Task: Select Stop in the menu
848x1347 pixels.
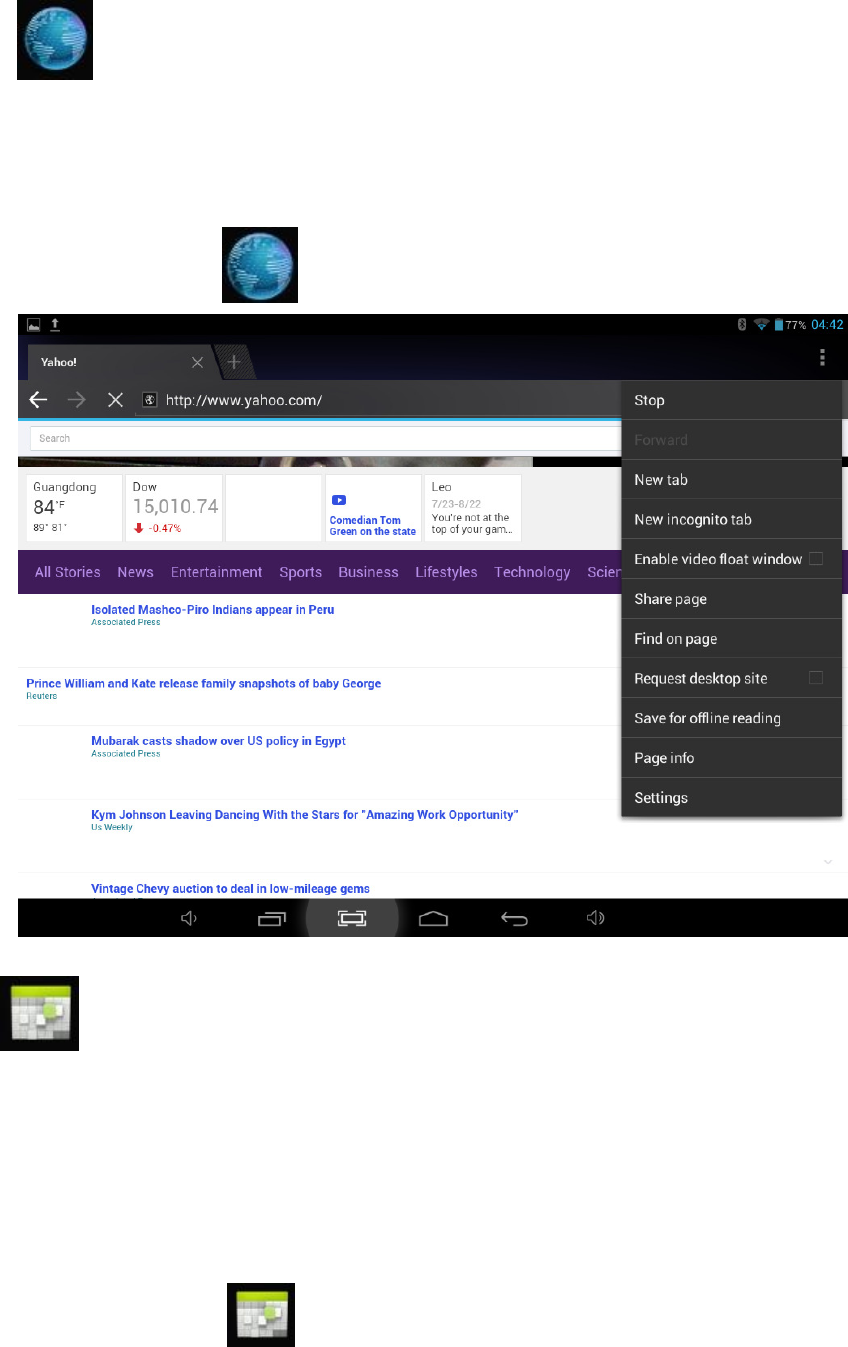Action: coord(732,400)
